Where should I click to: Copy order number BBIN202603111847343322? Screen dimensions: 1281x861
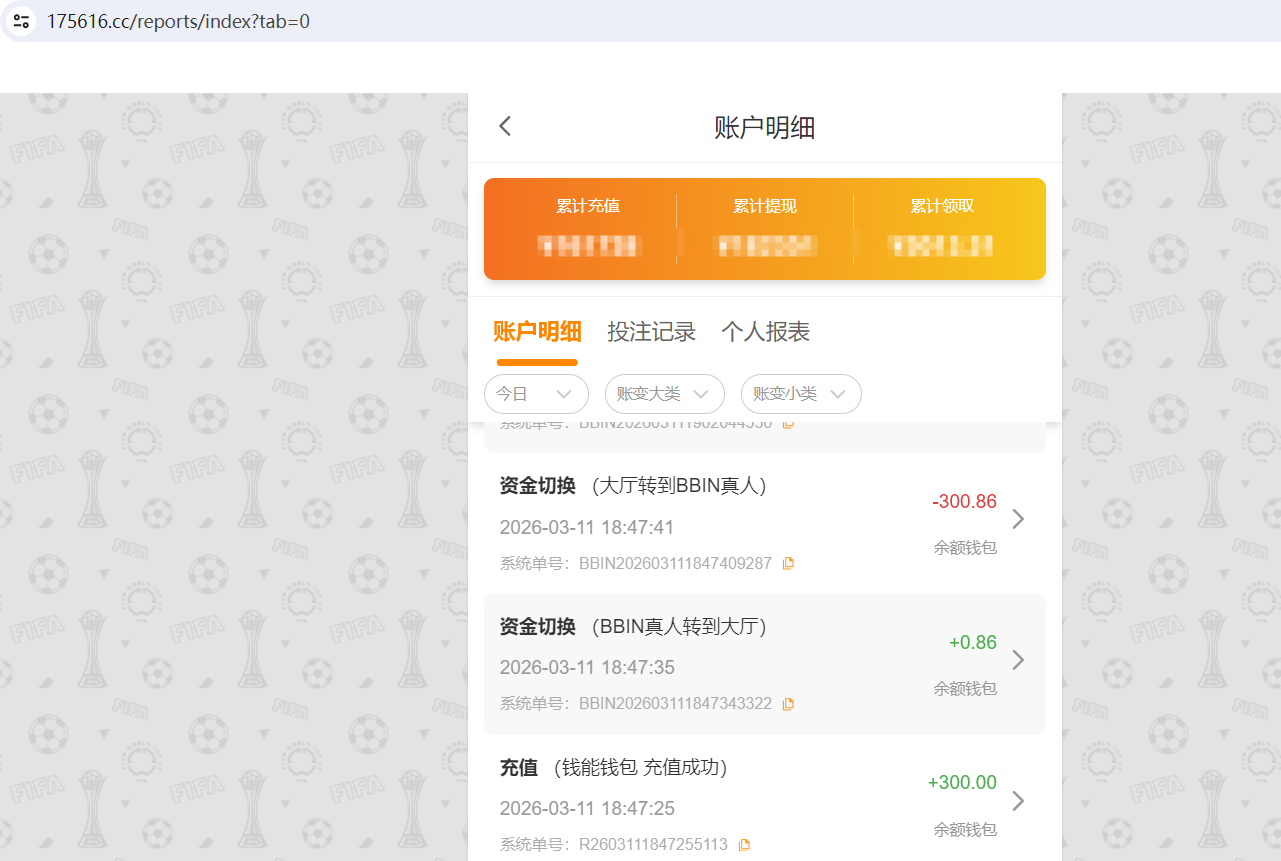click(787, 703)
